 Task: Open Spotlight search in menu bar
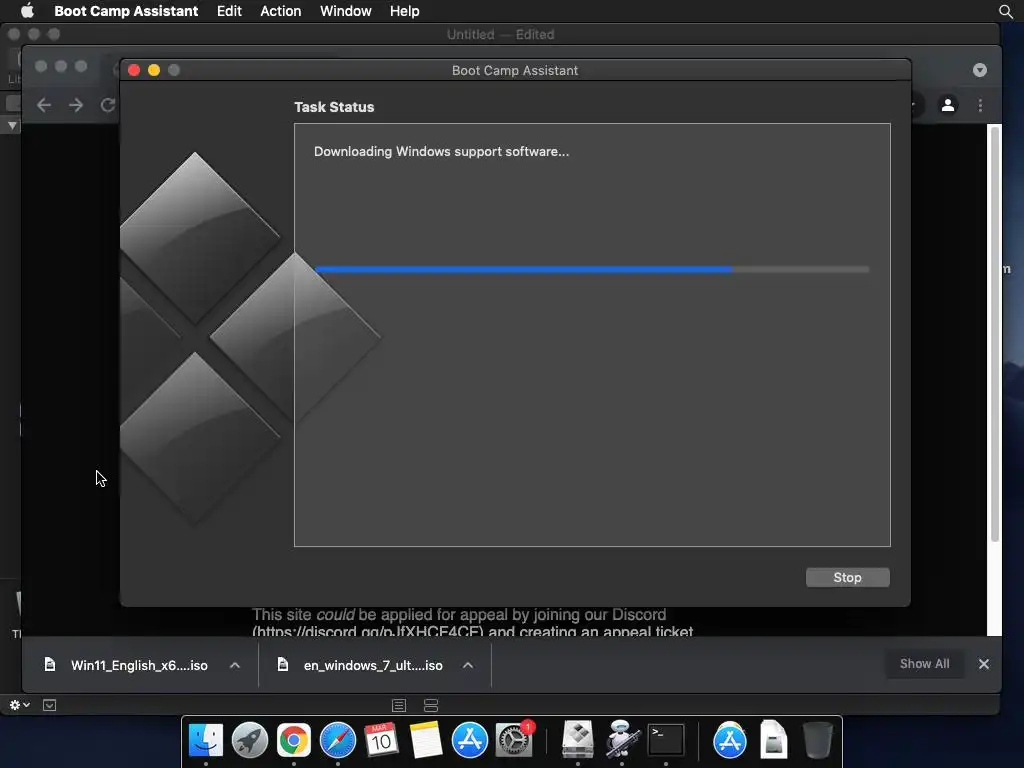tap(1006, 11)
